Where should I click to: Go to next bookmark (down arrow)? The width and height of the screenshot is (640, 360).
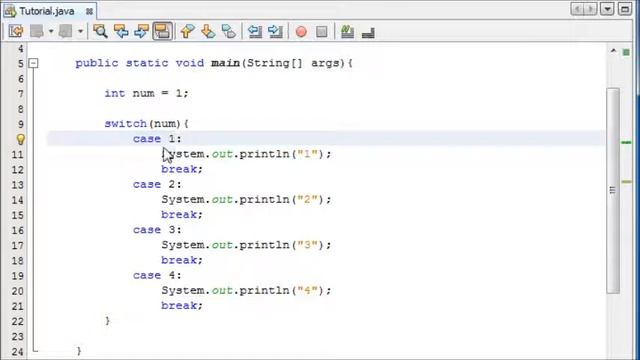point(208,31)
